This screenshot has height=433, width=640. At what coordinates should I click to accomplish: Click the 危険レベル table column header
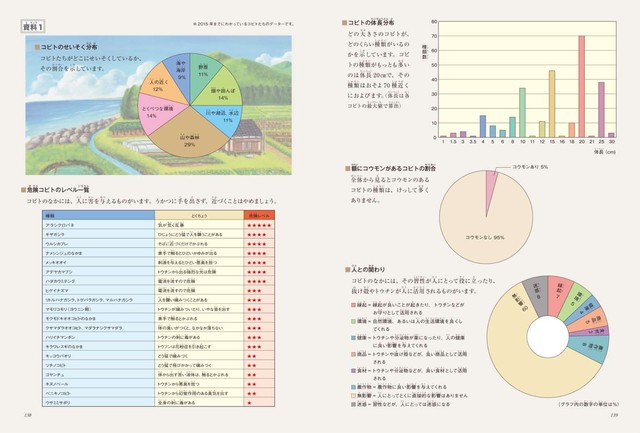tap(259, 215)
